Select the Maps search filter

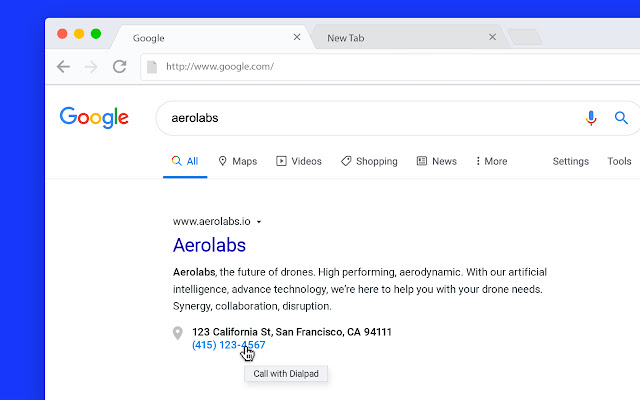(x=237, y=161)
